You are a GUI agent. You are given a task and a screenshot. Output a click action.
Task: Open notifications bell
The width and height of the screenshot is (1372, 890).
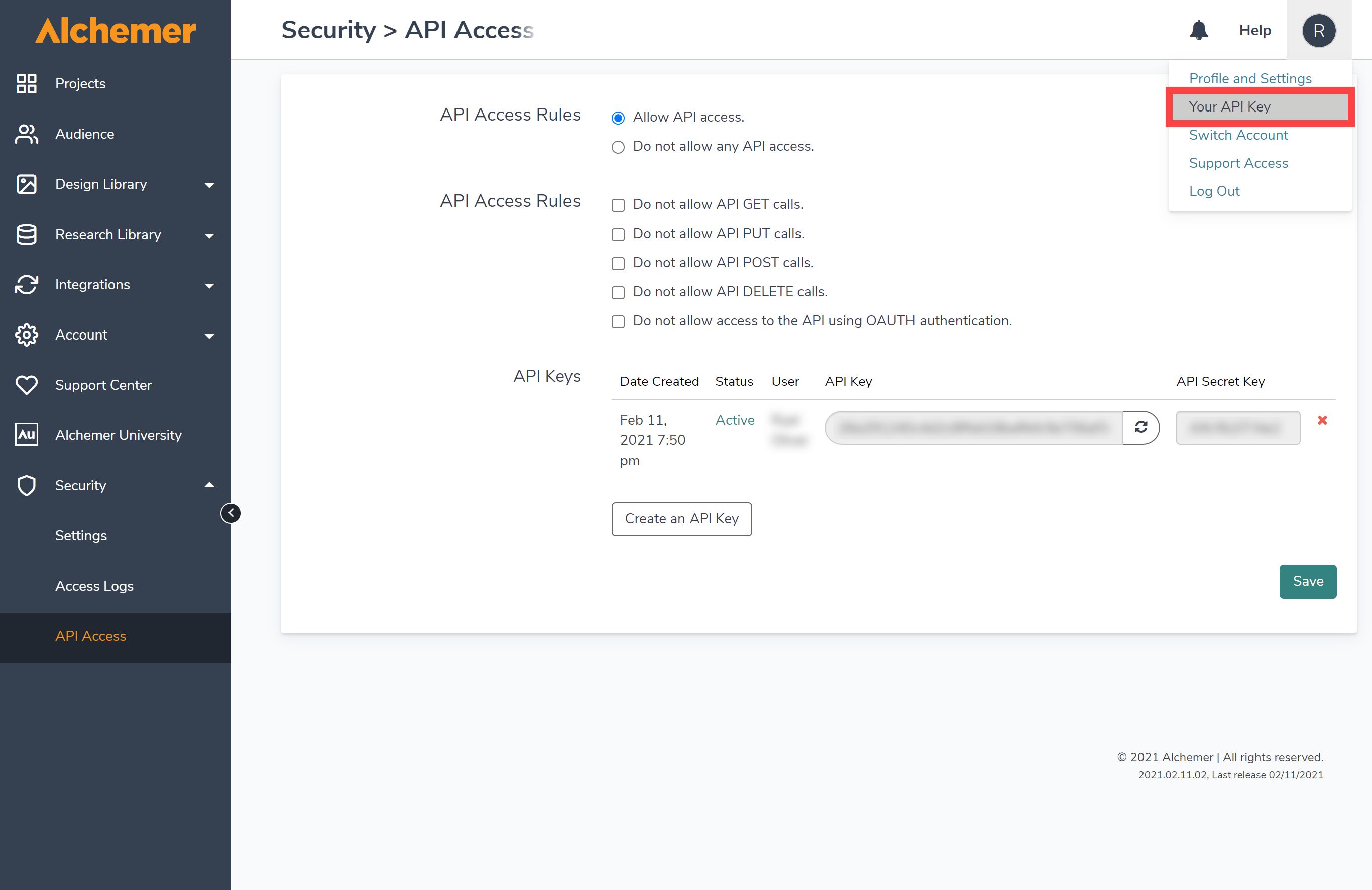click(1198, 30)
